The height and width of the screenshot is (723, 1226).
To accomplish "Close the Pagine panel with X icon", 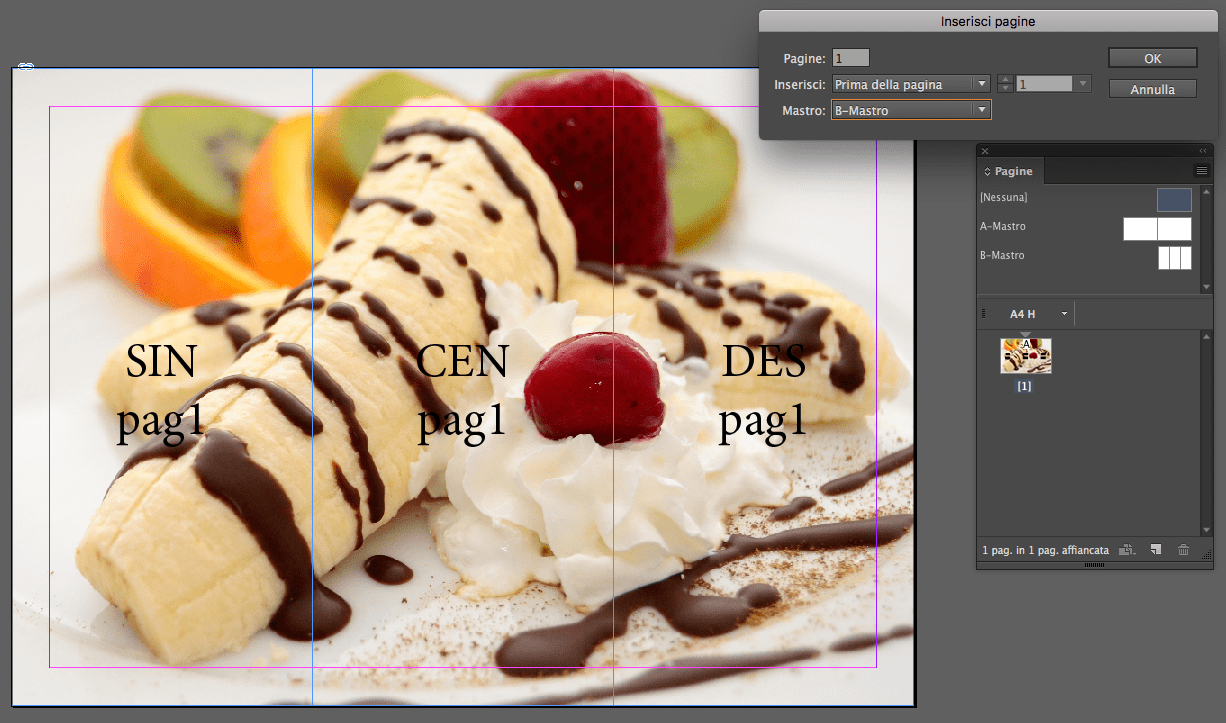I will pos(985,150).
